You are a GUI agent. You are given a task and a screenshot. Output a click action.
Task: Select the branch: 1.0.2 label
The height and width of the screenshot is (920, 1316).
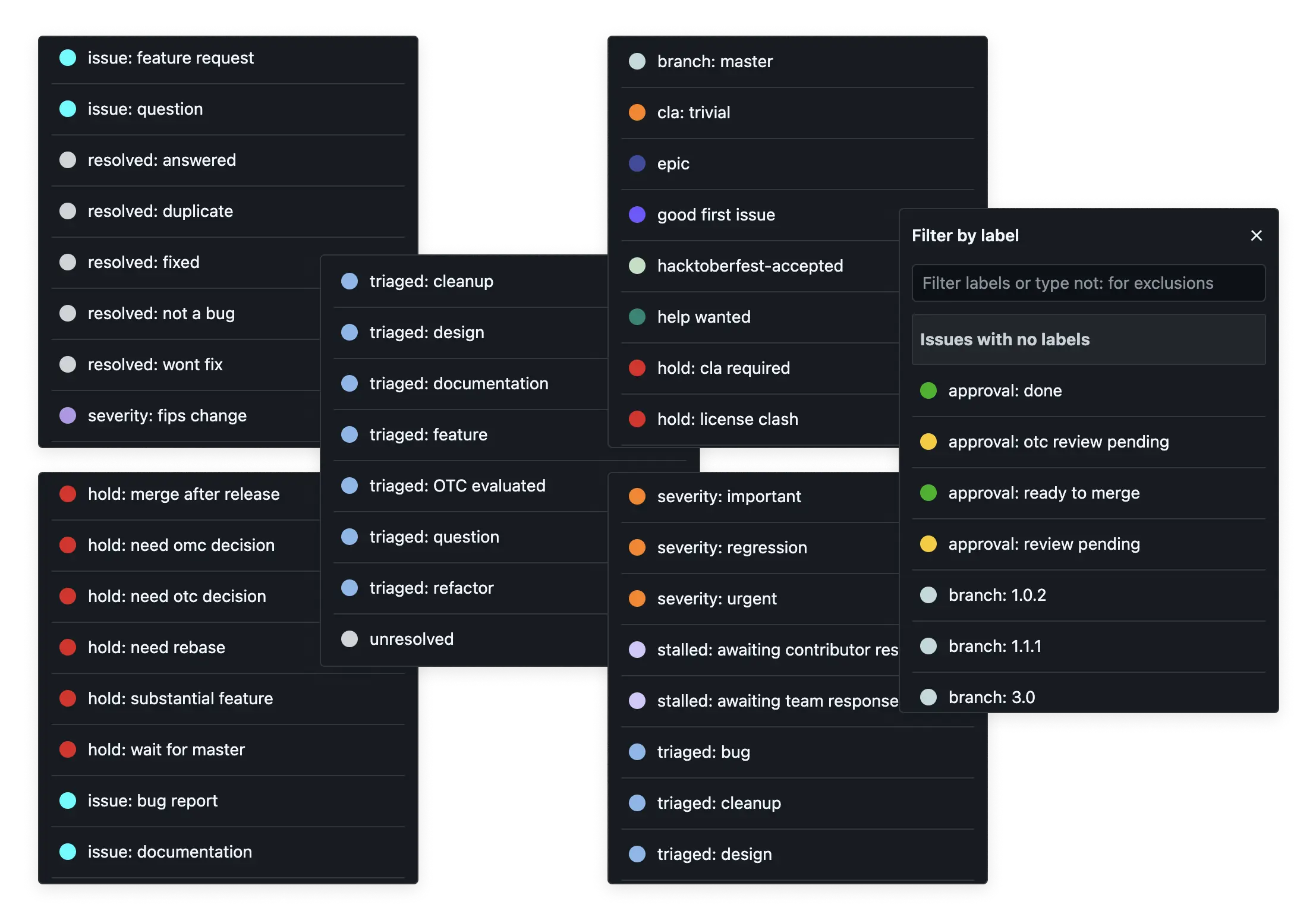coord(1088,595)
